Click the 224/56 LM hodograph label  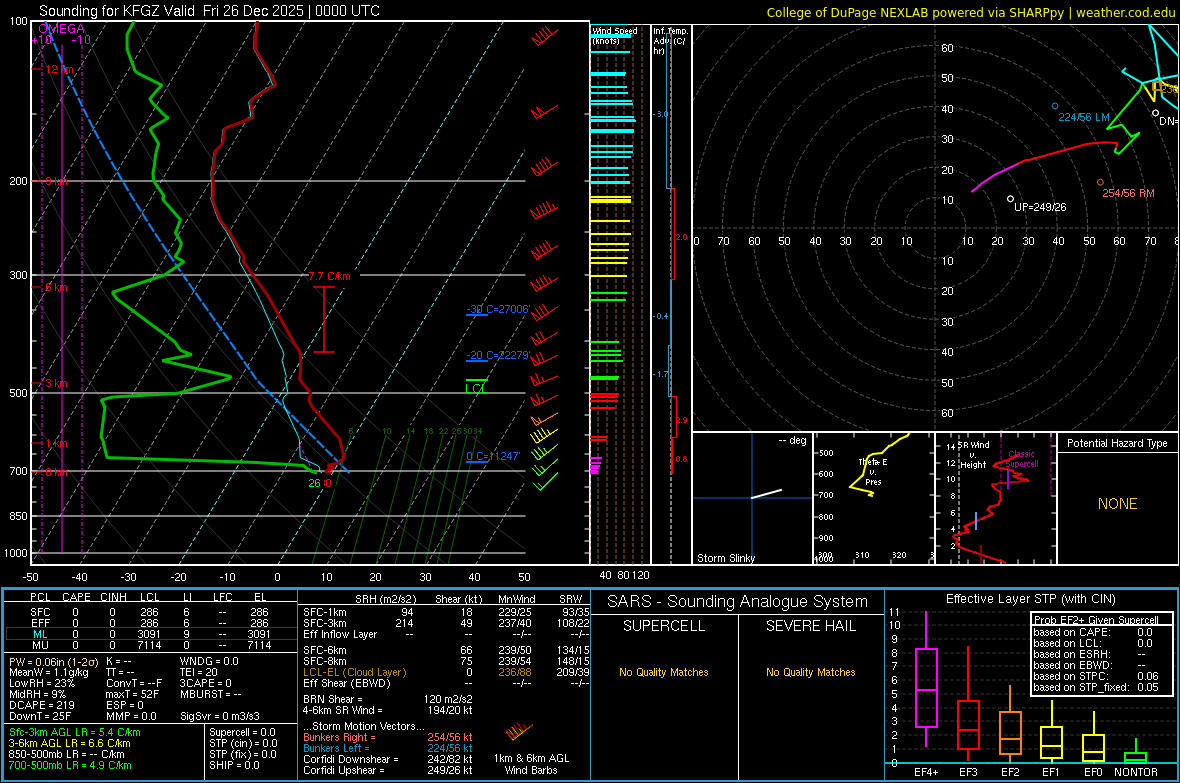click(1084, 117)
